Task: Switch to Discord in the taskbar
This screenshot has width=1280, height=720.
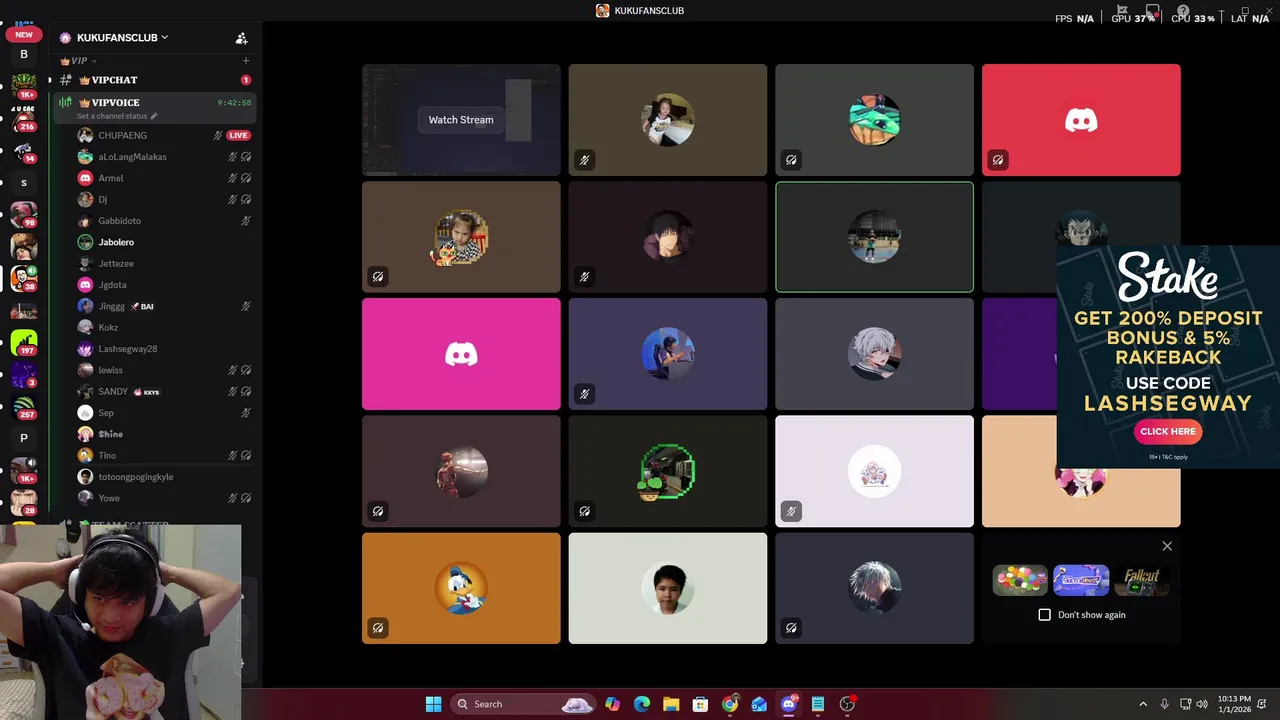Action: click(x=789, y=704)
